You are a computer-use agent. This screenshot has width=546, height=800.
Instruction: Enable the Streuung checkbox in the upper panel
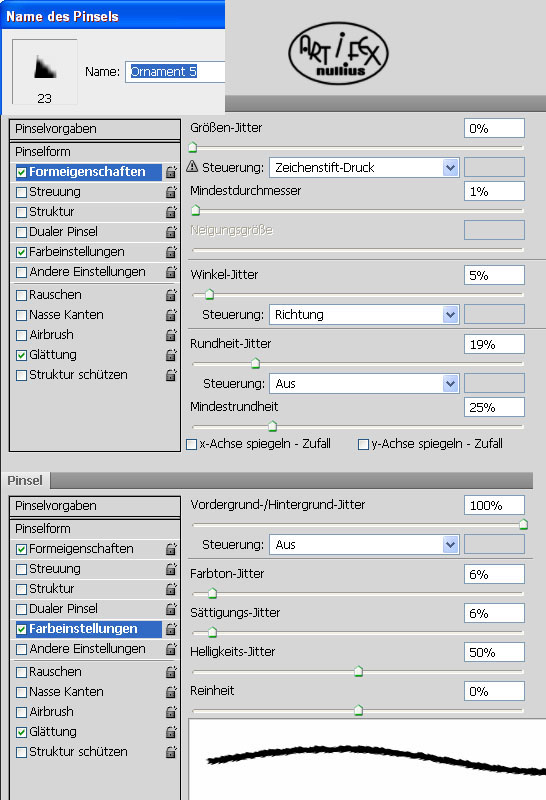pos(21,192)
